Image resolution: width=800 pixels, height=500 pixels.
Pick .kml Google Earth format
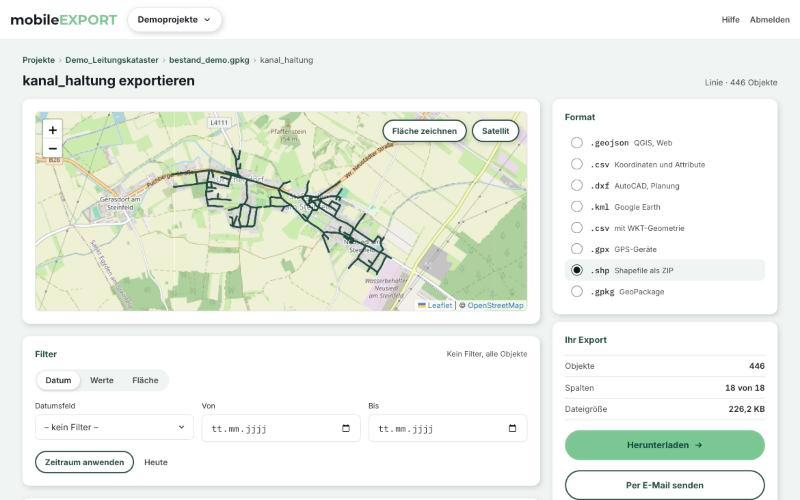click(x=577, y=207)
